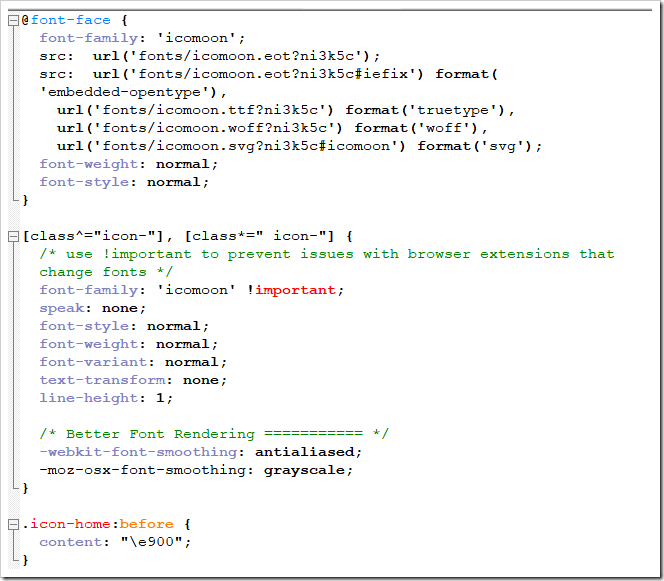Click font-style: normal in icon class block
Screen dimensions: 664x581
124,326
